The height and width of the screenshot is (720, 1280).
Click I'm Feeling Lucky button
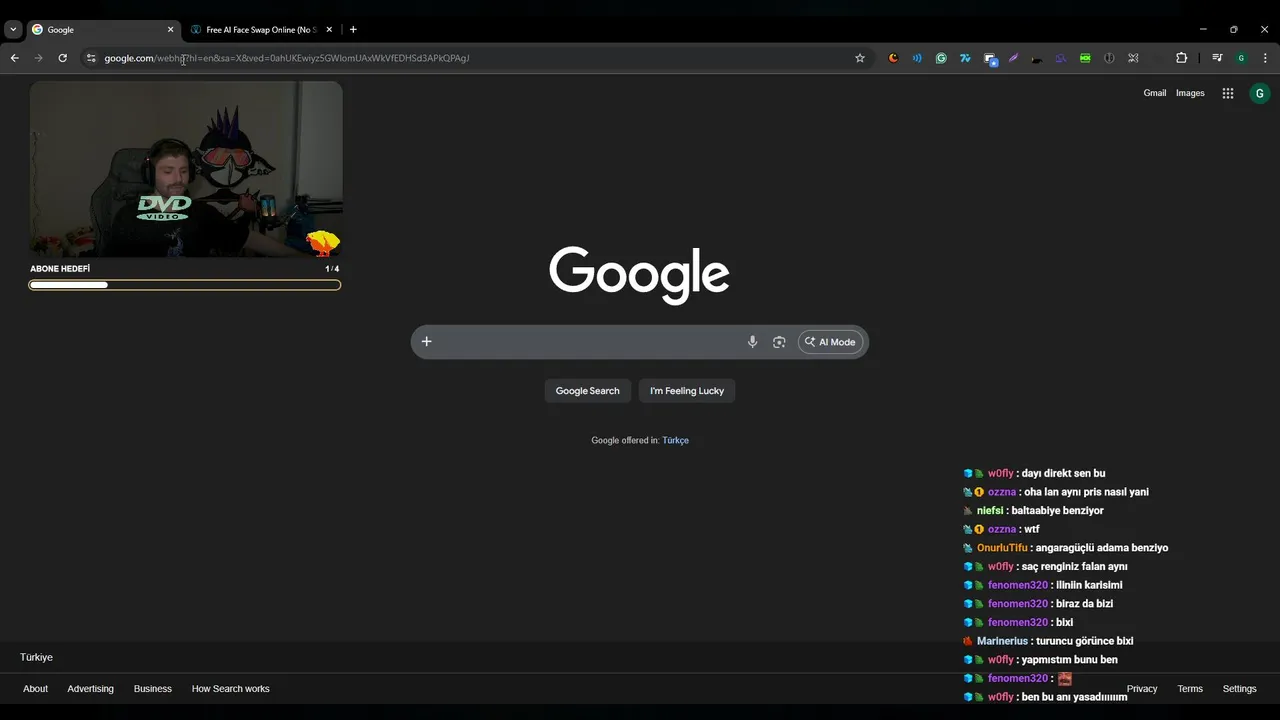click(x=687, y=391)
